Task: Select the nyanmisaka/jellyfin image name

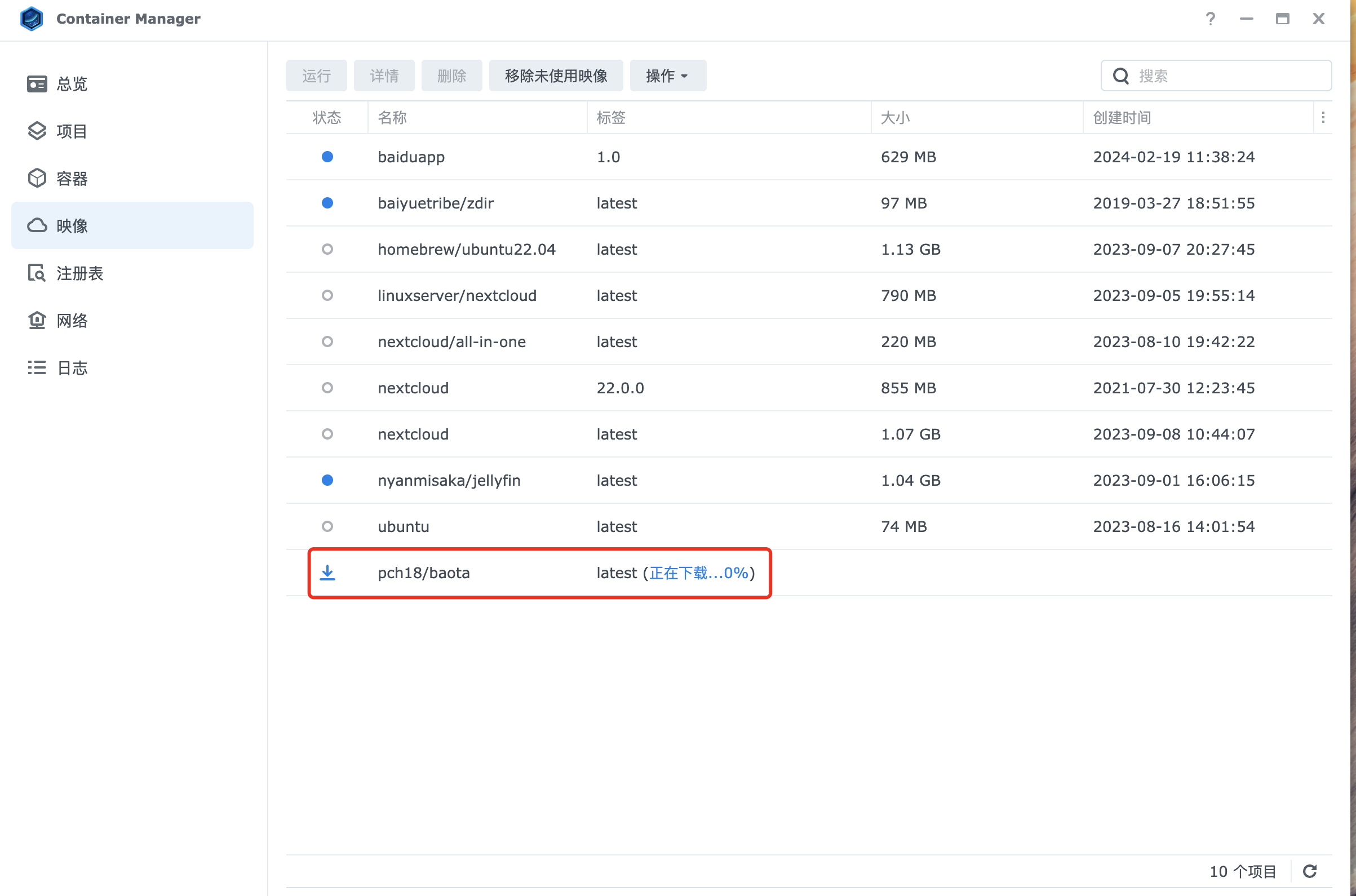Action: click(x=449, y=481)
